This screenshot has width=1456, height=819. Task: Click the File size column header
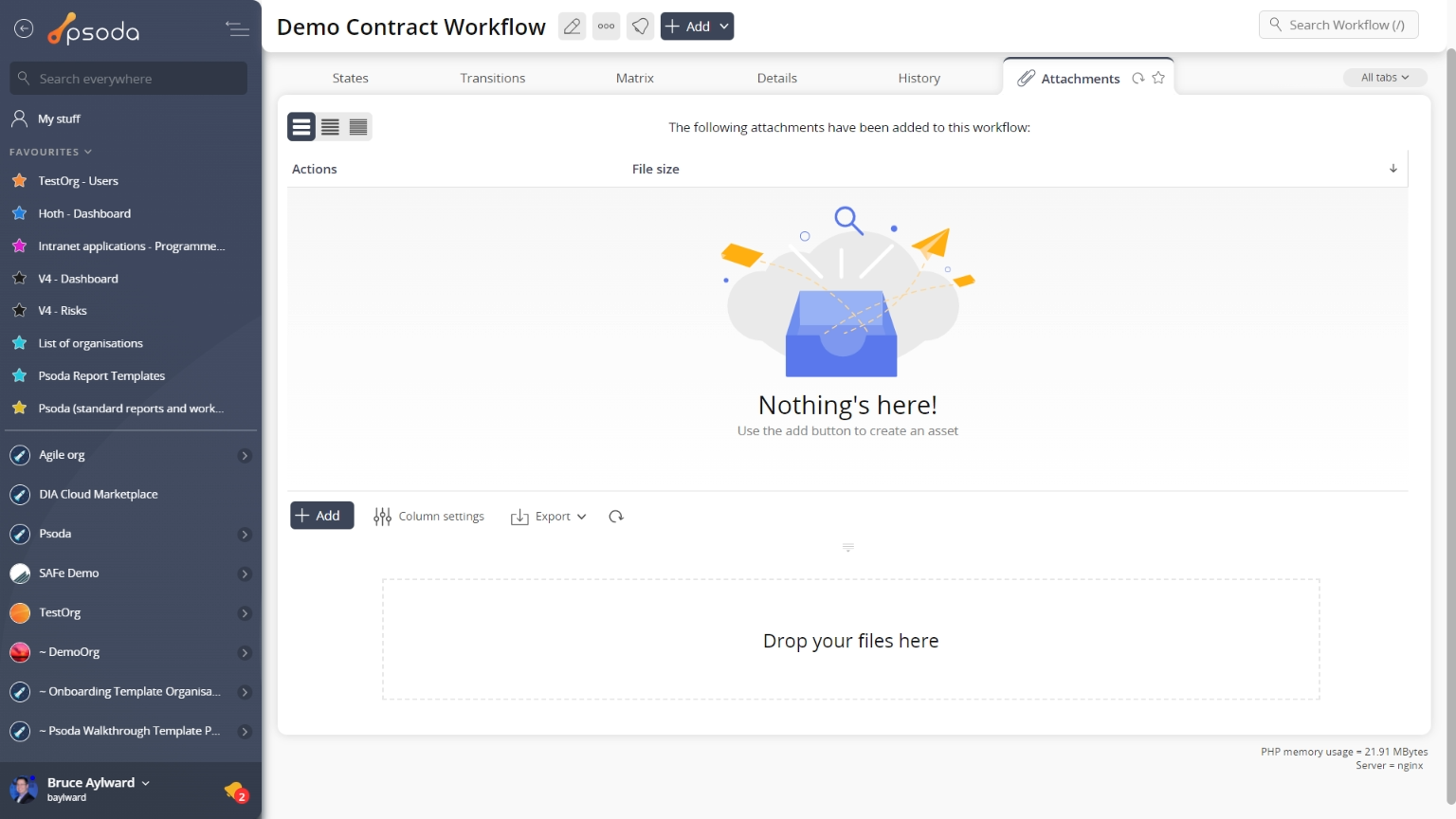click(x=656, y=169)
